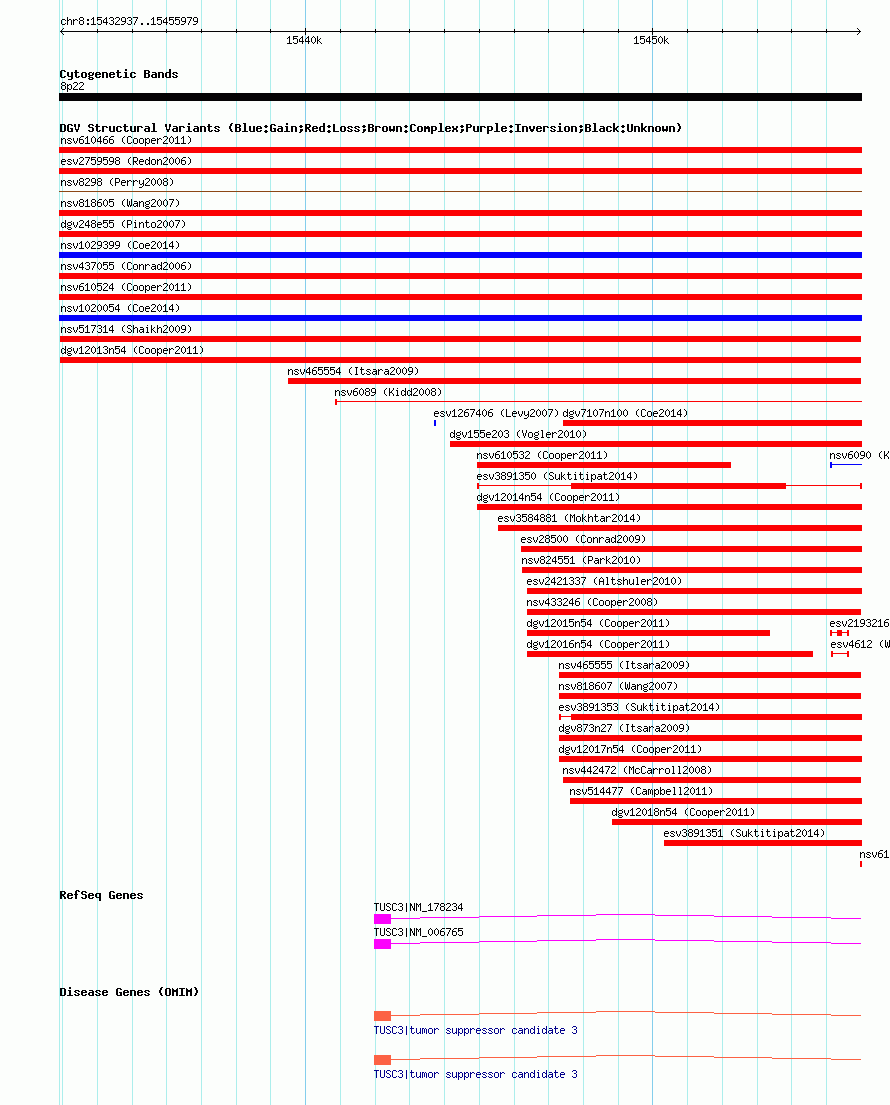Click magenta exon box of TUSC3|NM_178234
The height and width of the screenshot is (1105, 890).
click(x=382, y=919)
